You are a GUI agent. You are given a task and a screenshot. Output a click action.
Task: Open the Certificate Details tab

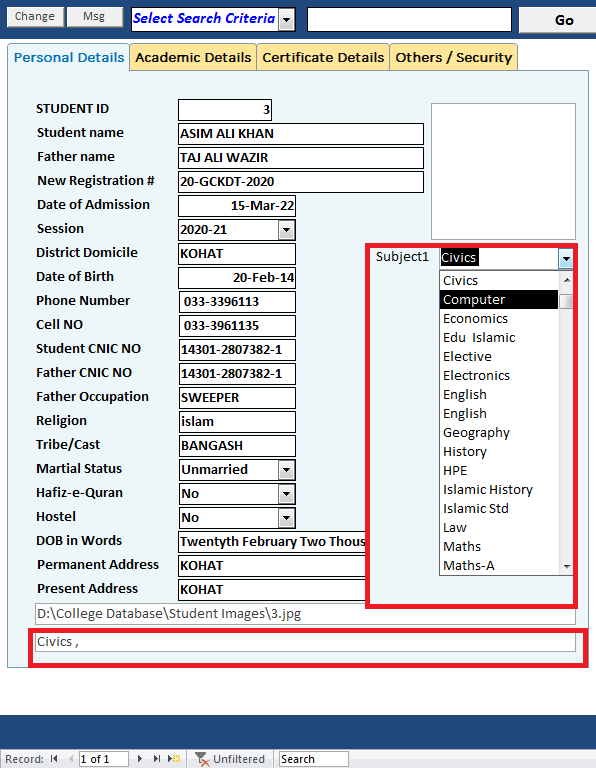[x=323, y=57]
